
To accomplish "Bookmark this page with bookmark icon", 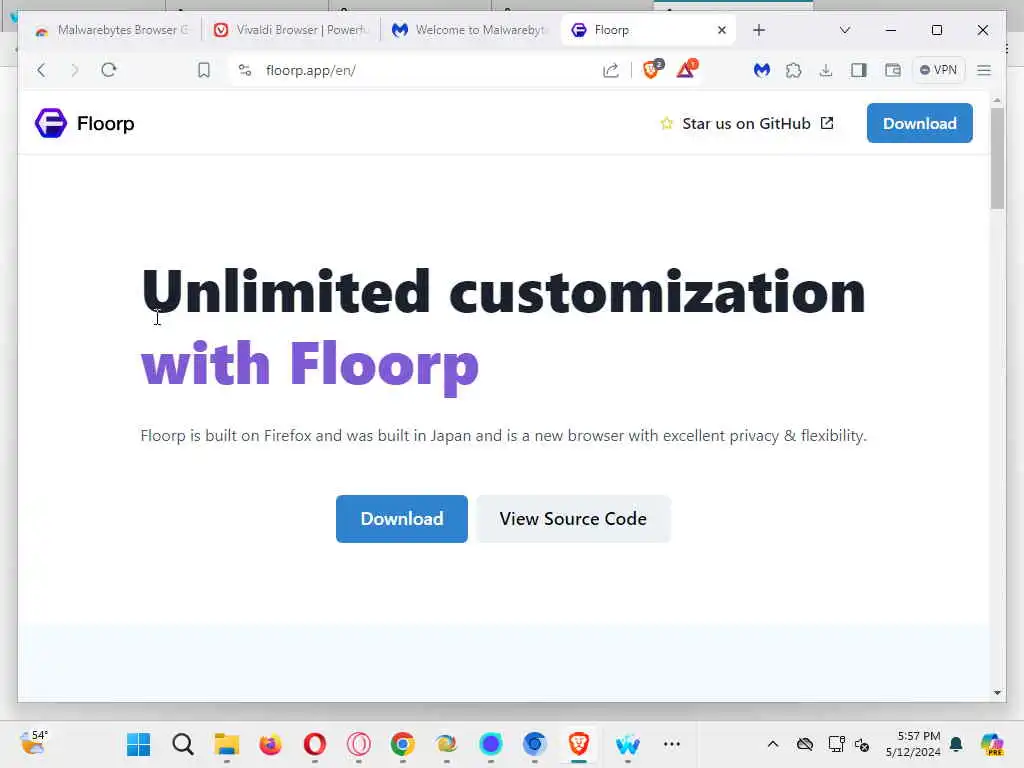I will point(204,70).
